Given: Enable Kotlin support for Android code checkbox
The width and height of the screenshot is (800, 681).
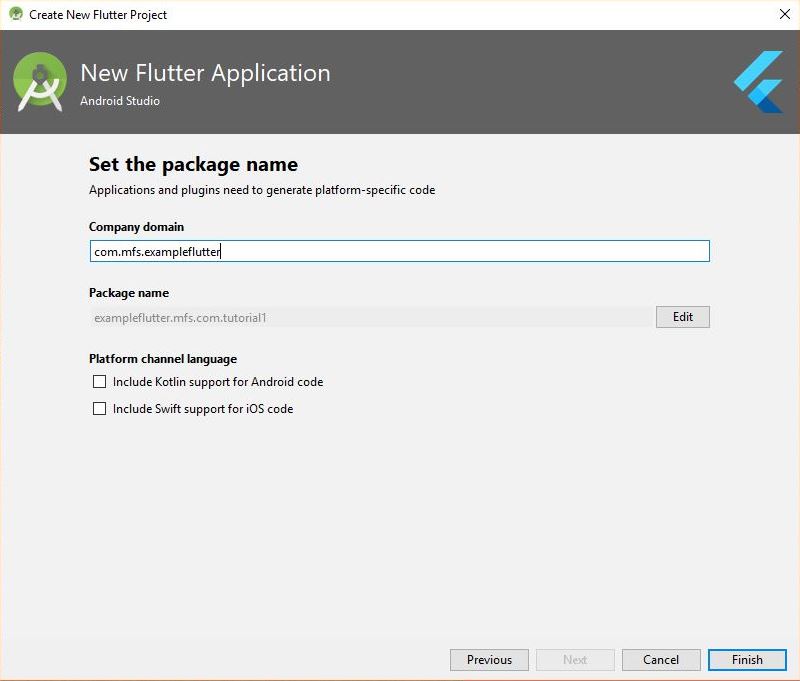Looking at the screenshot, I should [x=99, y=382].
